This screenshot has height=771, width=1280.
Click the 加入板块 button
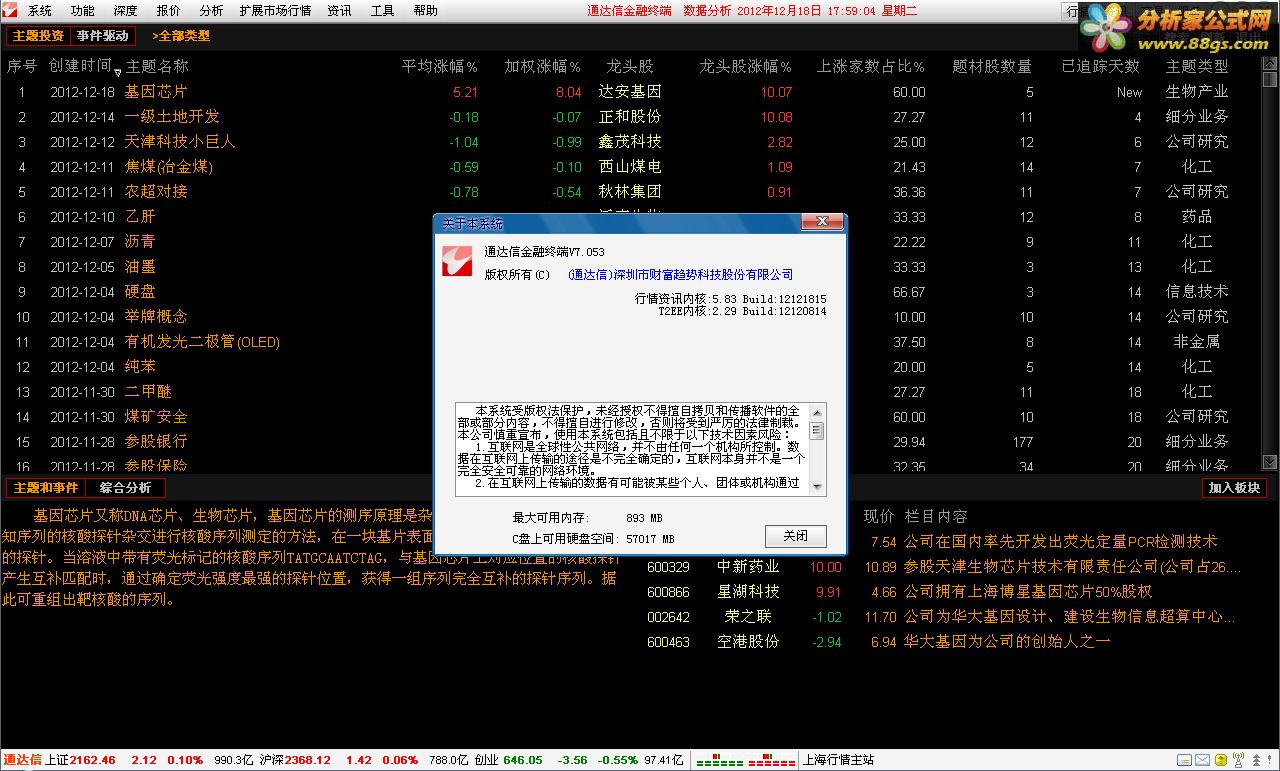click(1234, 488)
